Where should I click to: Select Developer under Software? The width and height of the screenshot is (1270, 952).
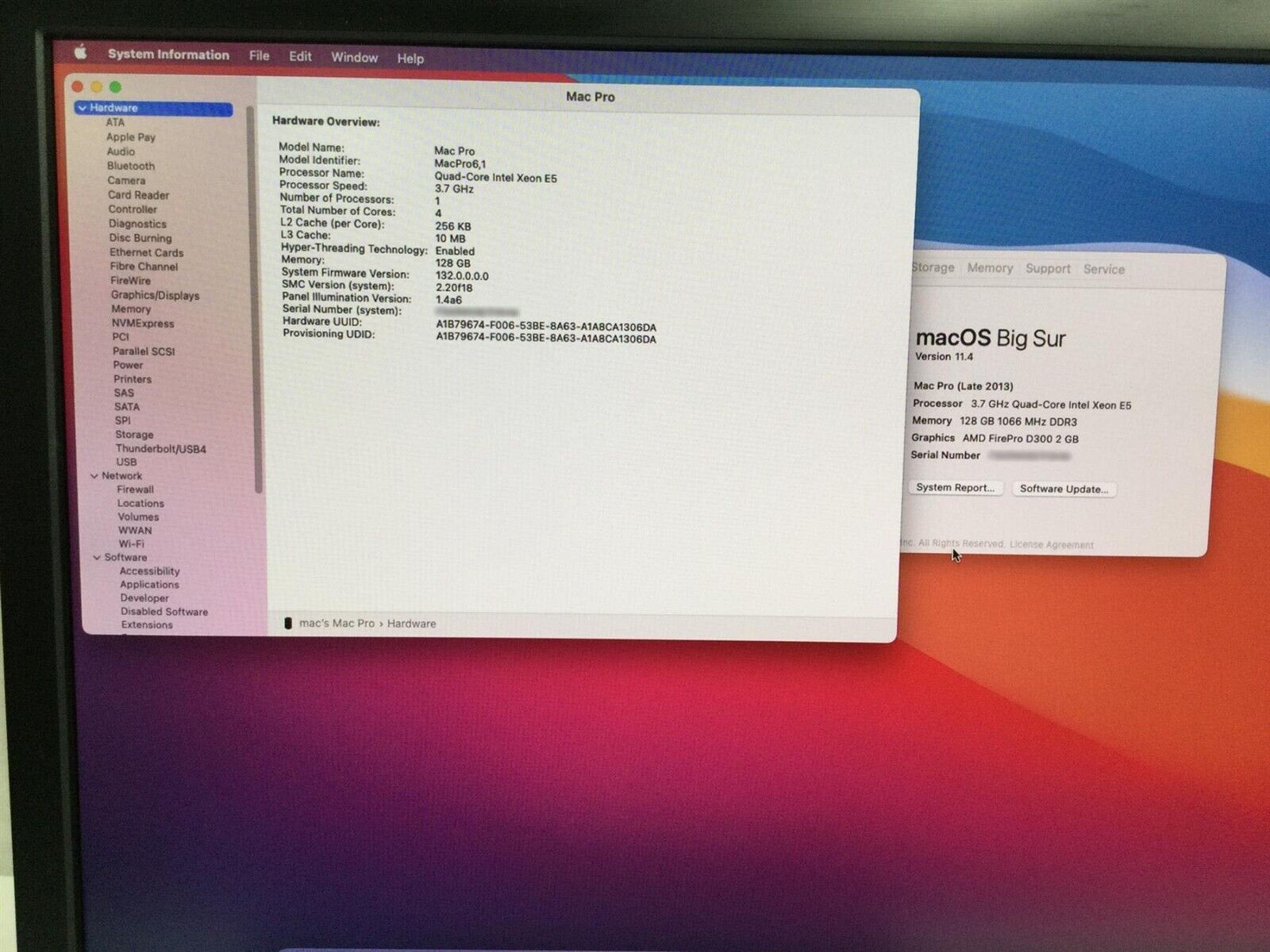[144, 597]
